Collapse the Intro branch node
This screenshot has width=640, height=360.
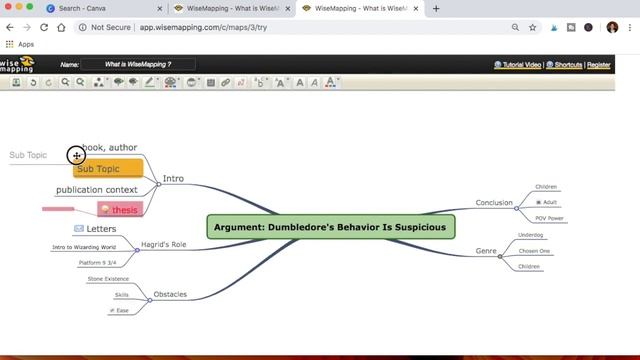[x=159, y=184]
